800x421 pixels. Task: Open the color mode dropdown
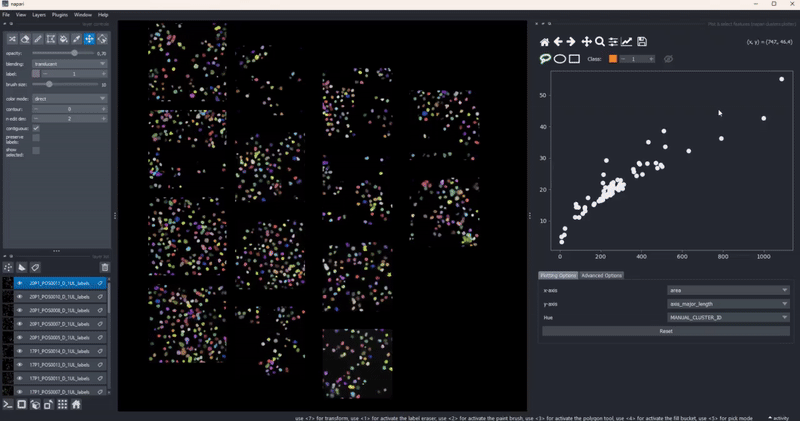(x=69, y=98)
